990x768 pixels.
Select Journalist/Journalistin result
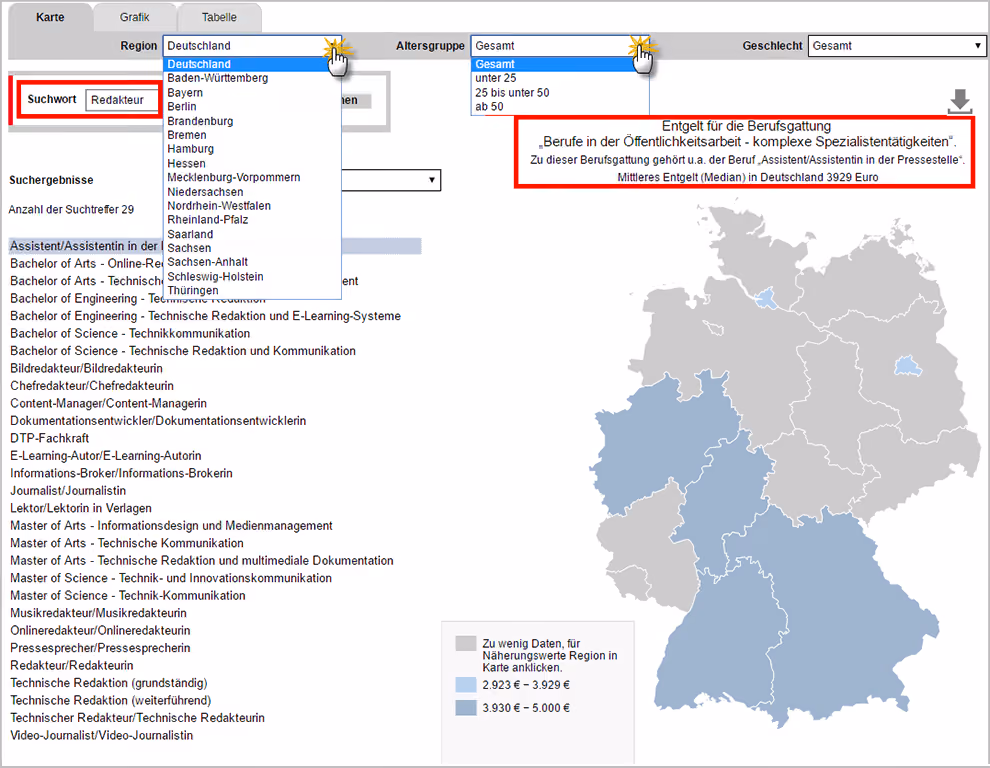tap(68, 491)
